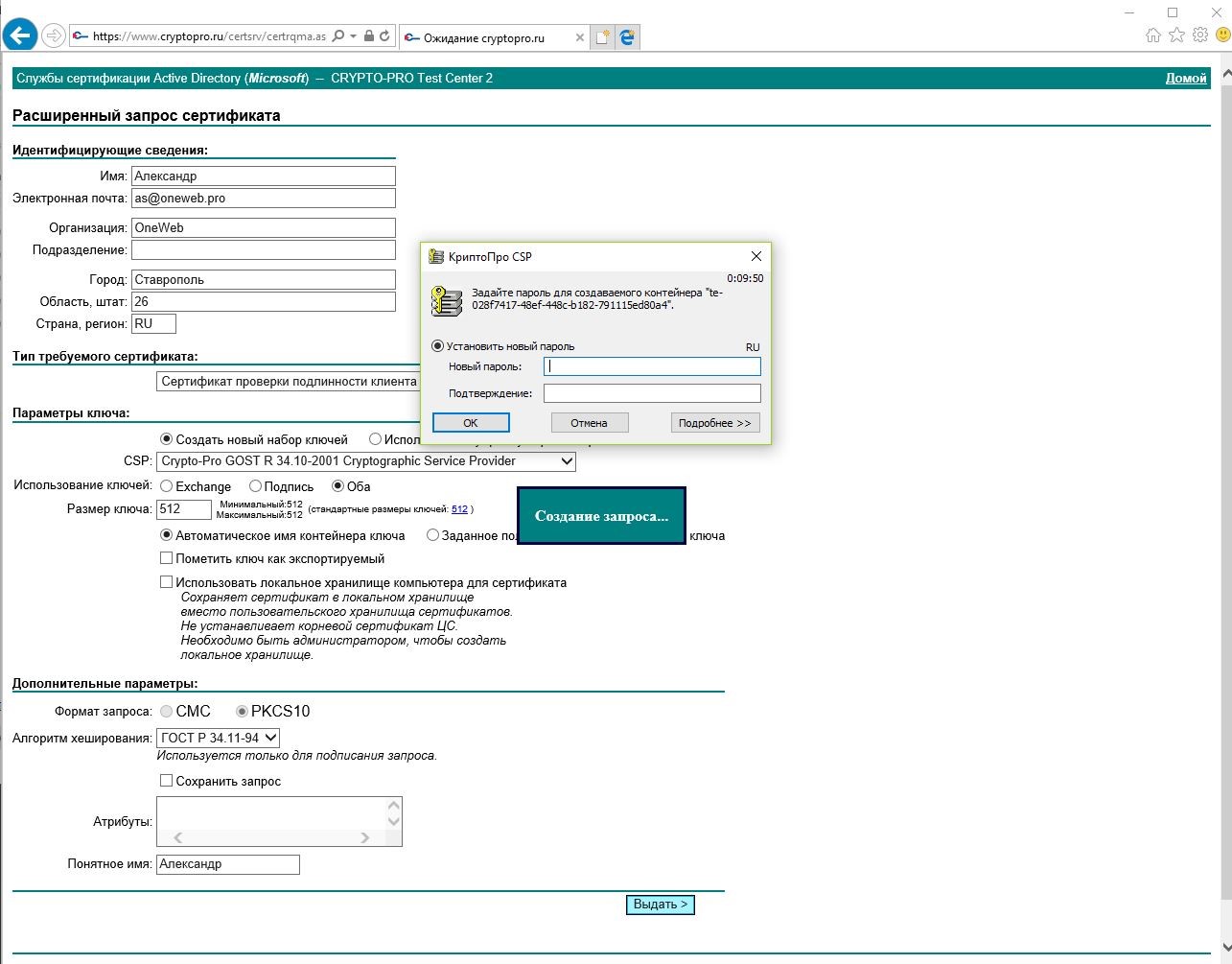Click the search magnifier in address bar
This screenshot has width=1232, height=964.
click(337, 36)
